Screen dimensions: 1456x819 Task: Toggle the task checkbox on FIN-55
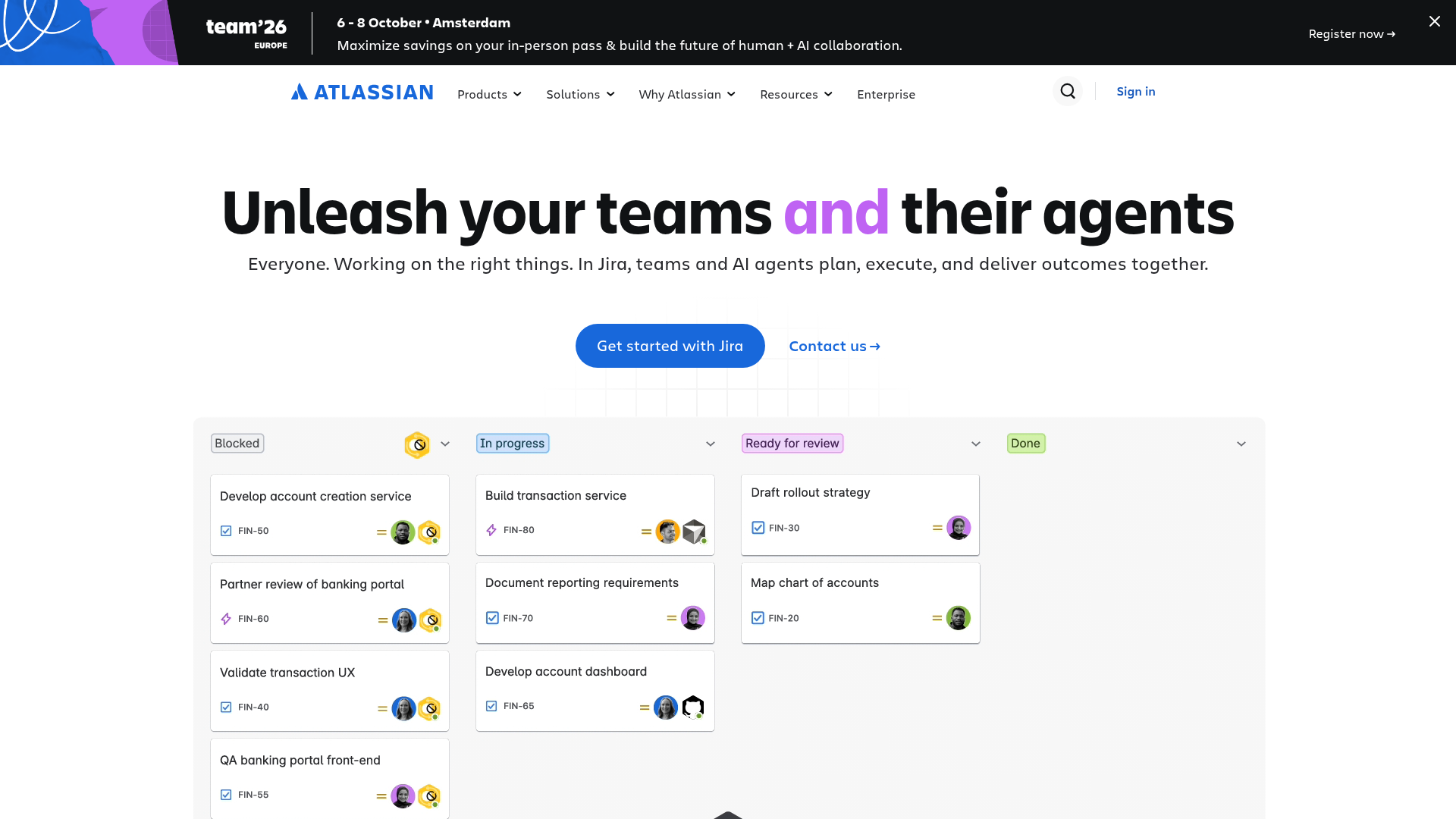pyautogui.click(x=226, y=795)
